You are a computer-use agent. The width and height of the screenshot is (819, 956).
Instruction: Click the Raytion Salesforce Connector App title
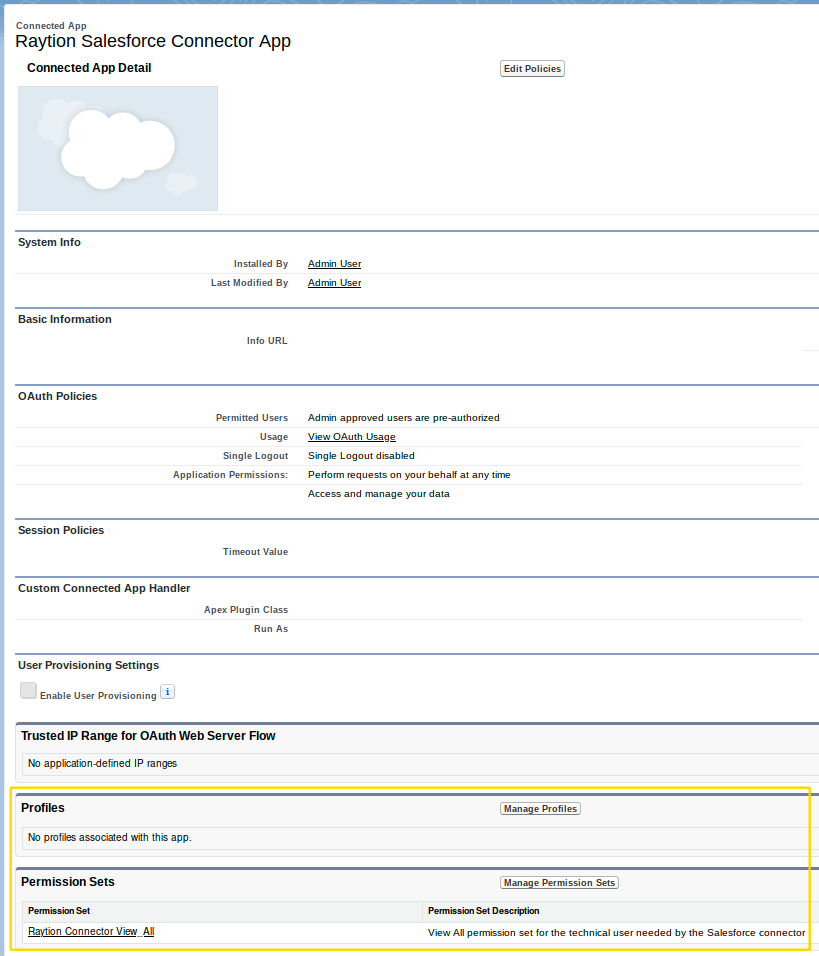coord(153,41)
